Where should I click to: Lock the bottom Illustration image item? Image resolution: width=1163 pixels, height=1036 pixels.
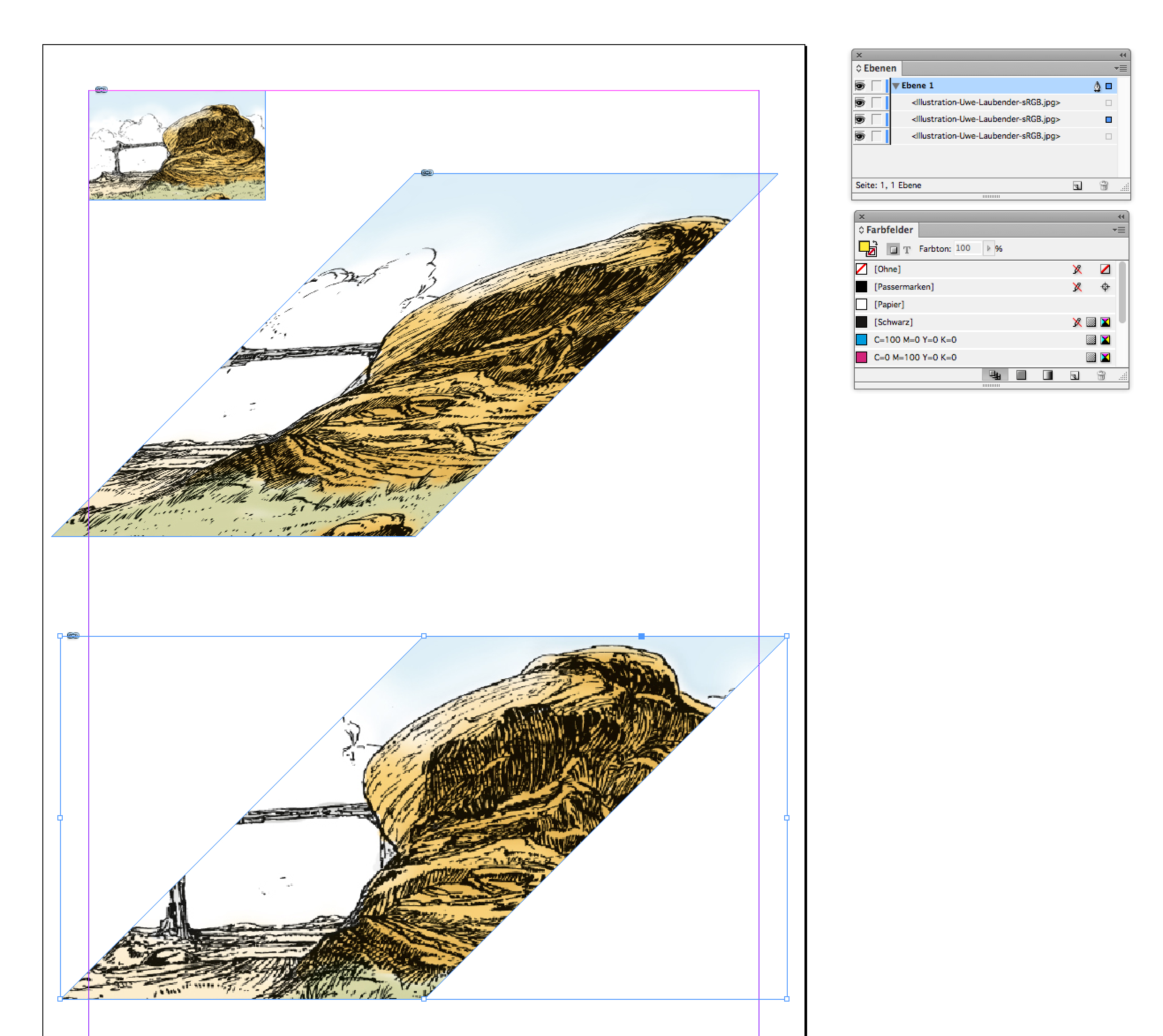click(876, 136)
